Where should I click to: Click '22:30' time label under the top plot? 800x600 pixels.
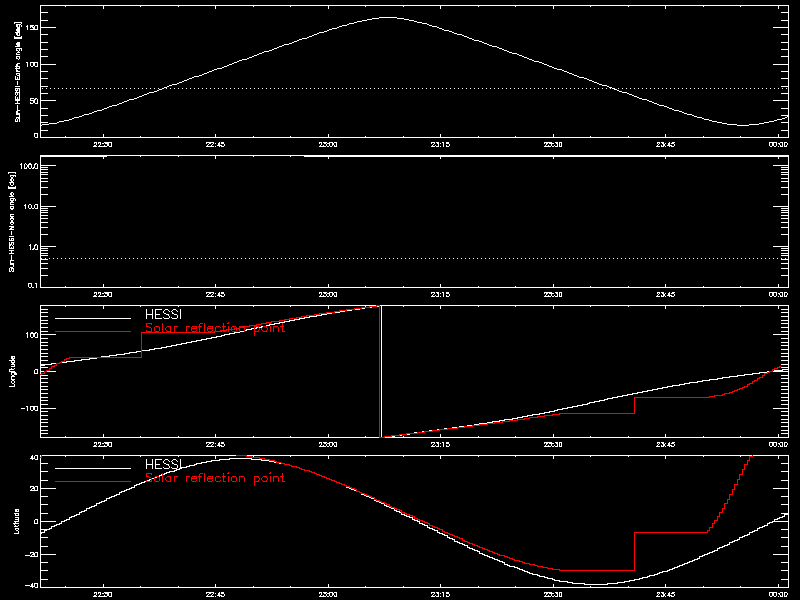(x=103, y=145)
